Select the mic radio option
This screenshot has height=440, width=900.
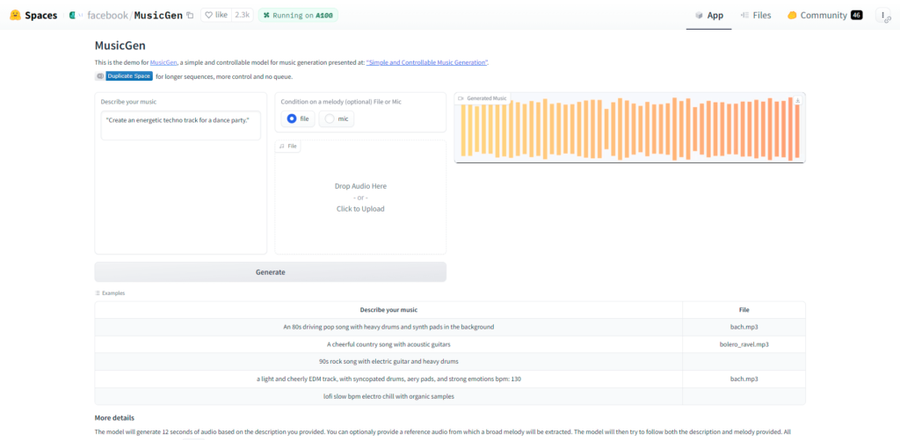(336, 119)
